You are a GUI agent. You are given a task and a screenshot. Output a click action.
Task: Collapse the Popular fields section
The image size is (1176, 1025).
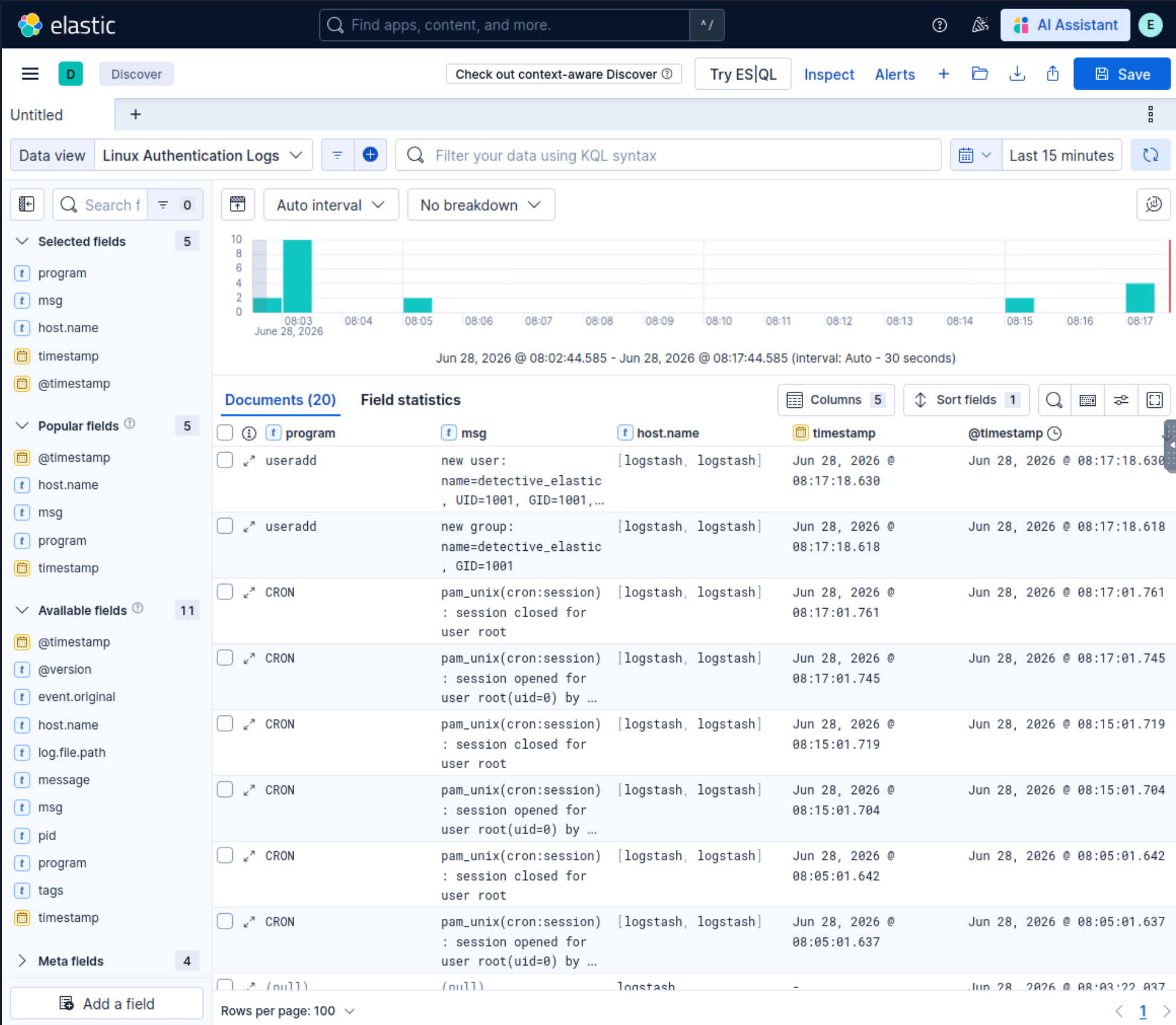click(x=22, y=426)
